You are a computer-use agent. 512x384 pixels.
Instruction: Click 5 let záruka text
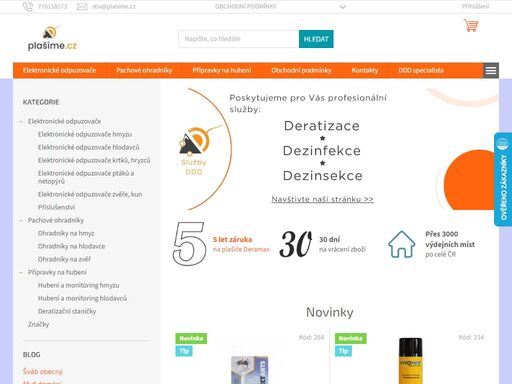pyautogui.click(x=232, y=239)
